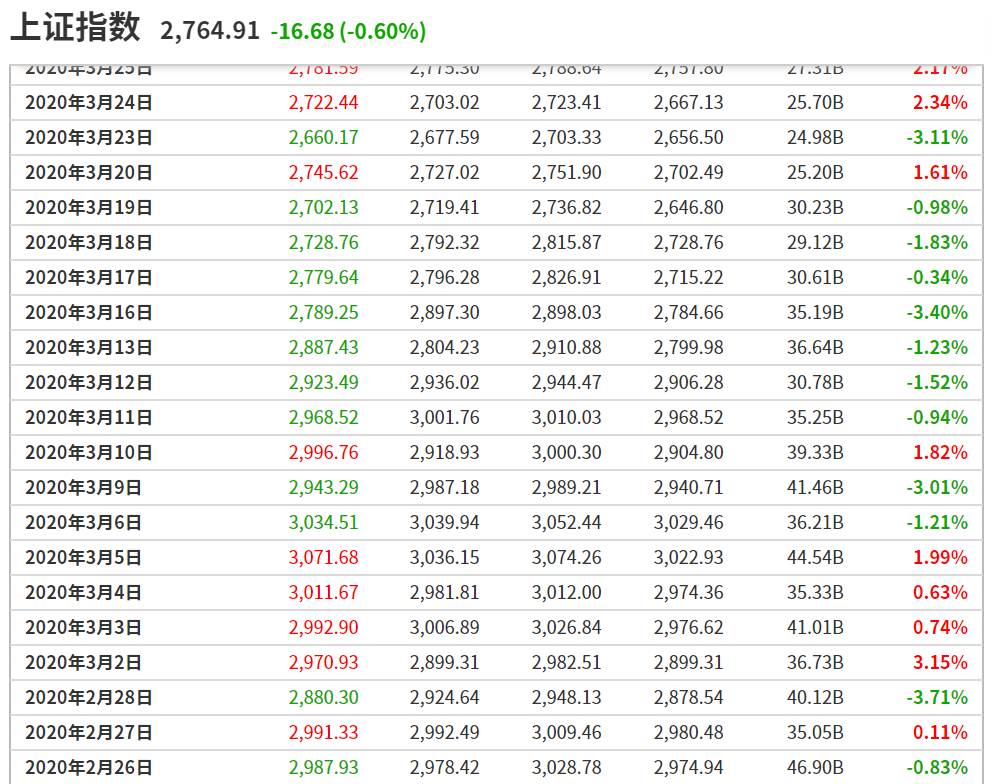Click closing price 3,034.51
Viewport: 996px width, 784px height.
point(323,522)
